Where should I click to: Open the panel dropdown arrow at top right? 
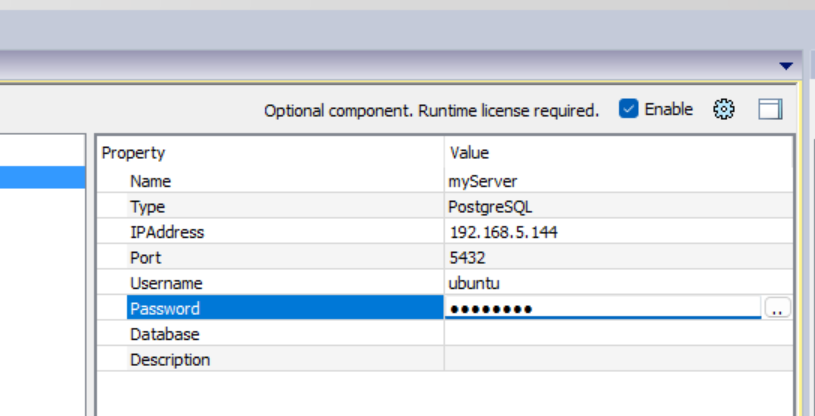point(786,66)
